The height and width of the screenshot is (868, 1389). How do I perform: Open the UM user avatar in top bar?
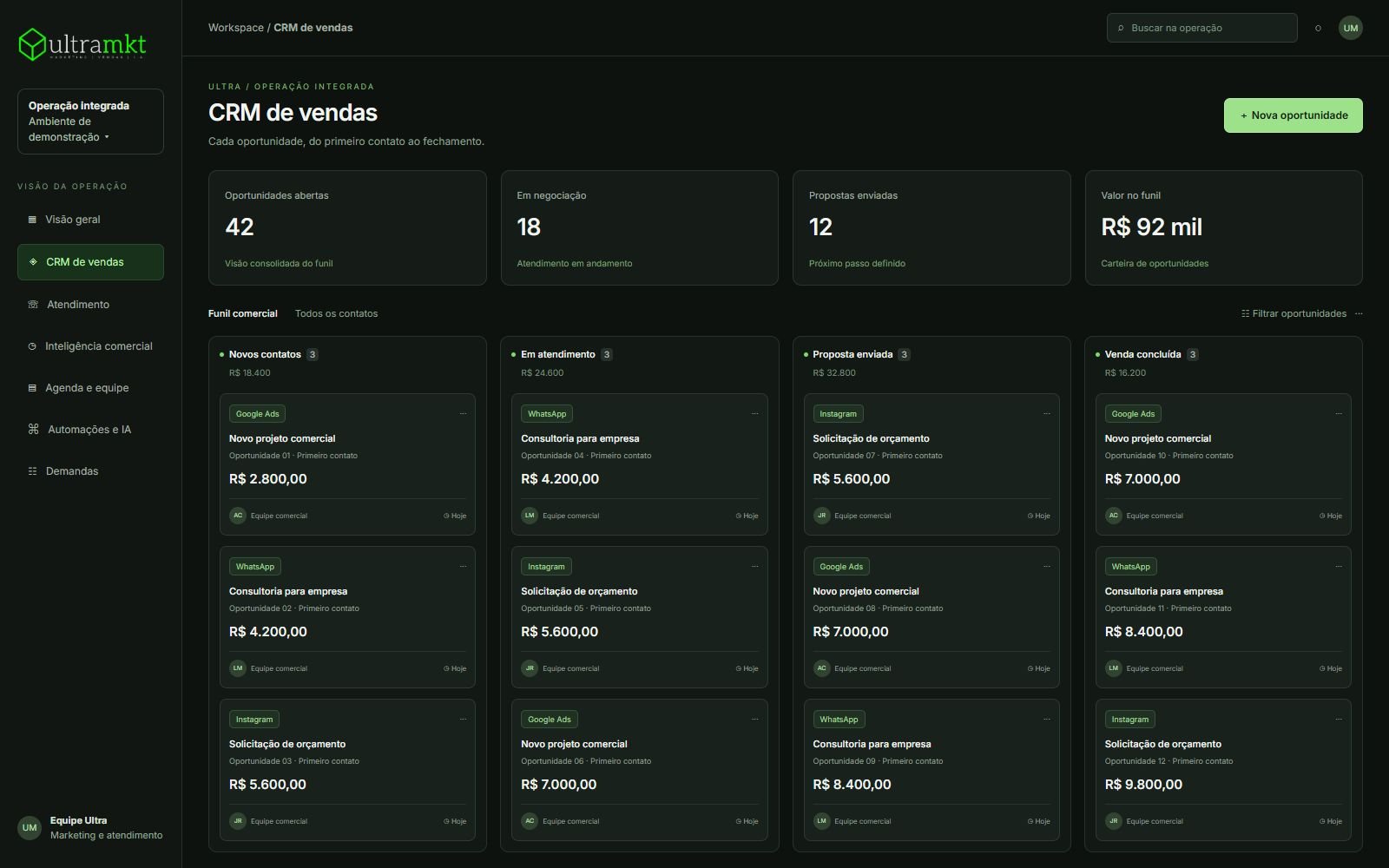[1350, 28]
